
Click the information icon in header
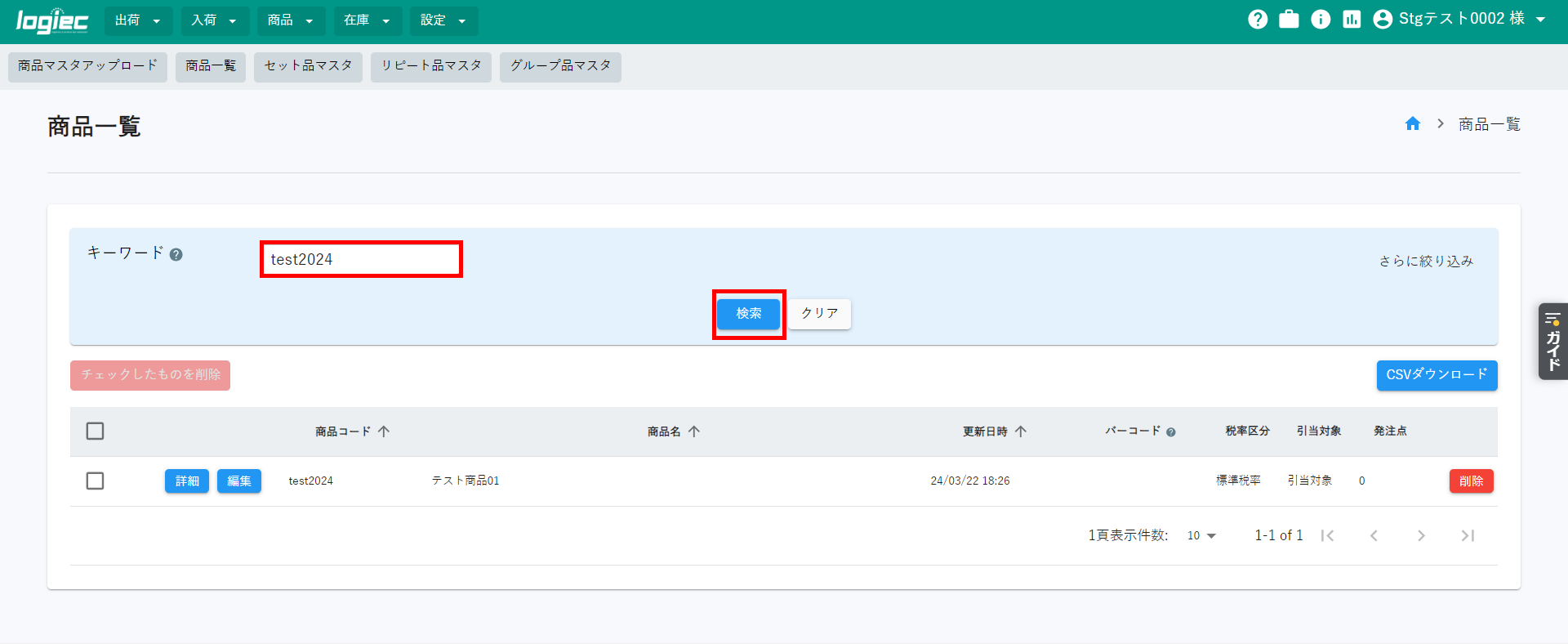[x=1321, y=19]
